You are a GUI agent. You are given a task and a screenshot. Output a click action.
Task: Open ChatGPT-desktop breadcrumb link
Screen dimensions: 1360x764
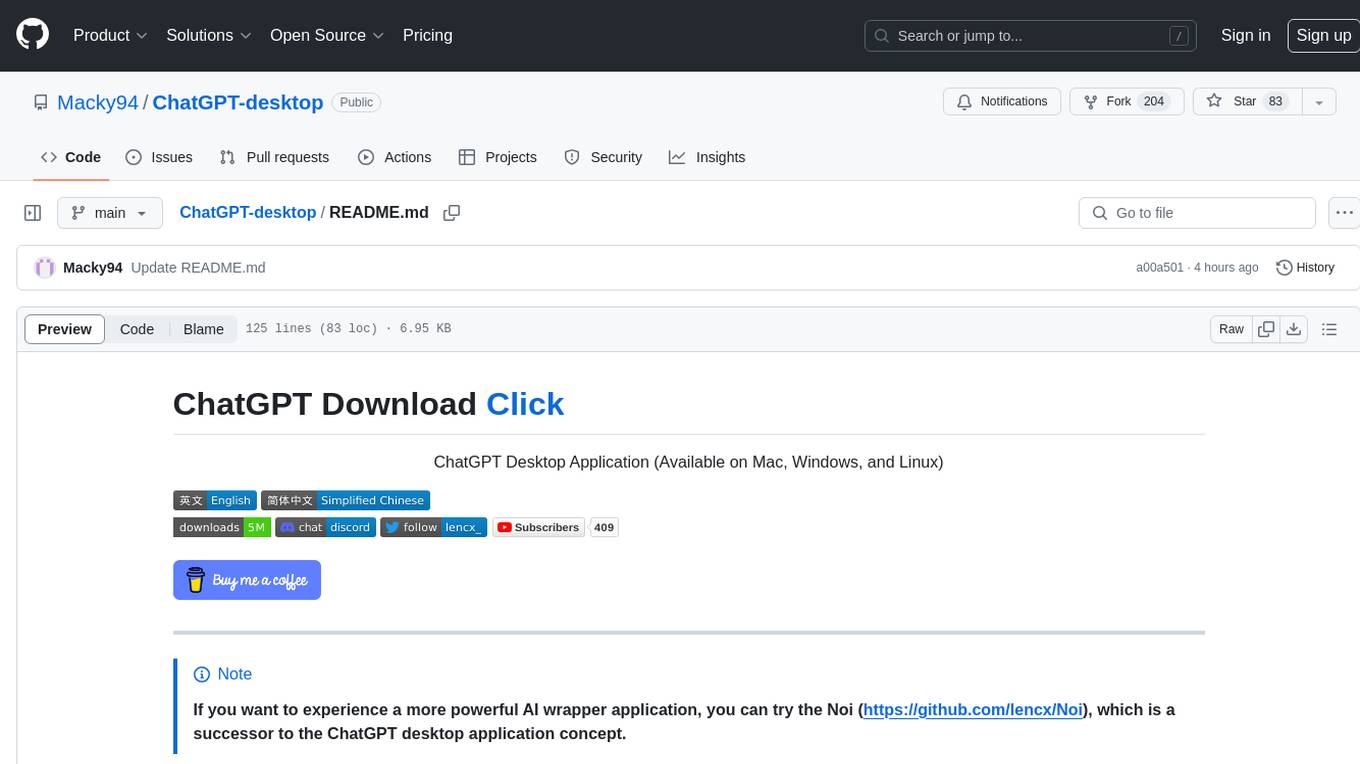tap(247, 212)
